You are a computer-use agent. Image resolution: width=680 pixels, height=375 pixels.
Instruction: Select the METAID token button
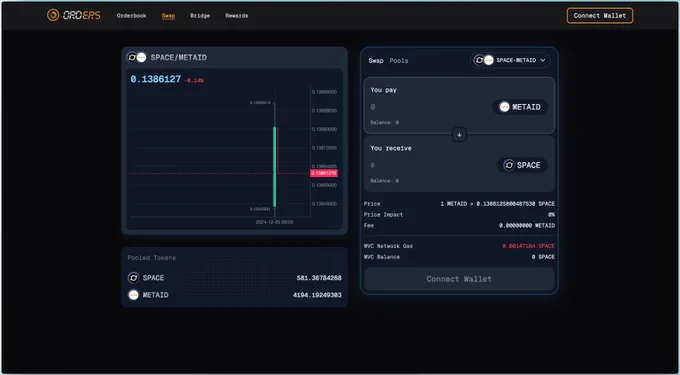point(520,107)
